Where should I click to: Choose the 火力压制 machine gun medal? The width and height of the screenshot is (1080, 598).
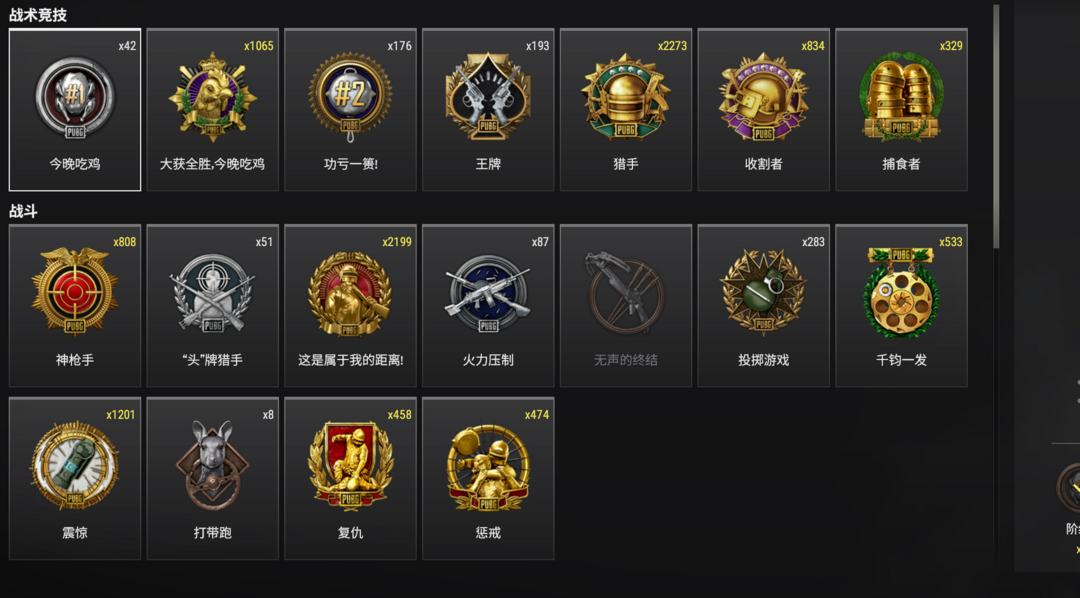(x=488, y=305)
